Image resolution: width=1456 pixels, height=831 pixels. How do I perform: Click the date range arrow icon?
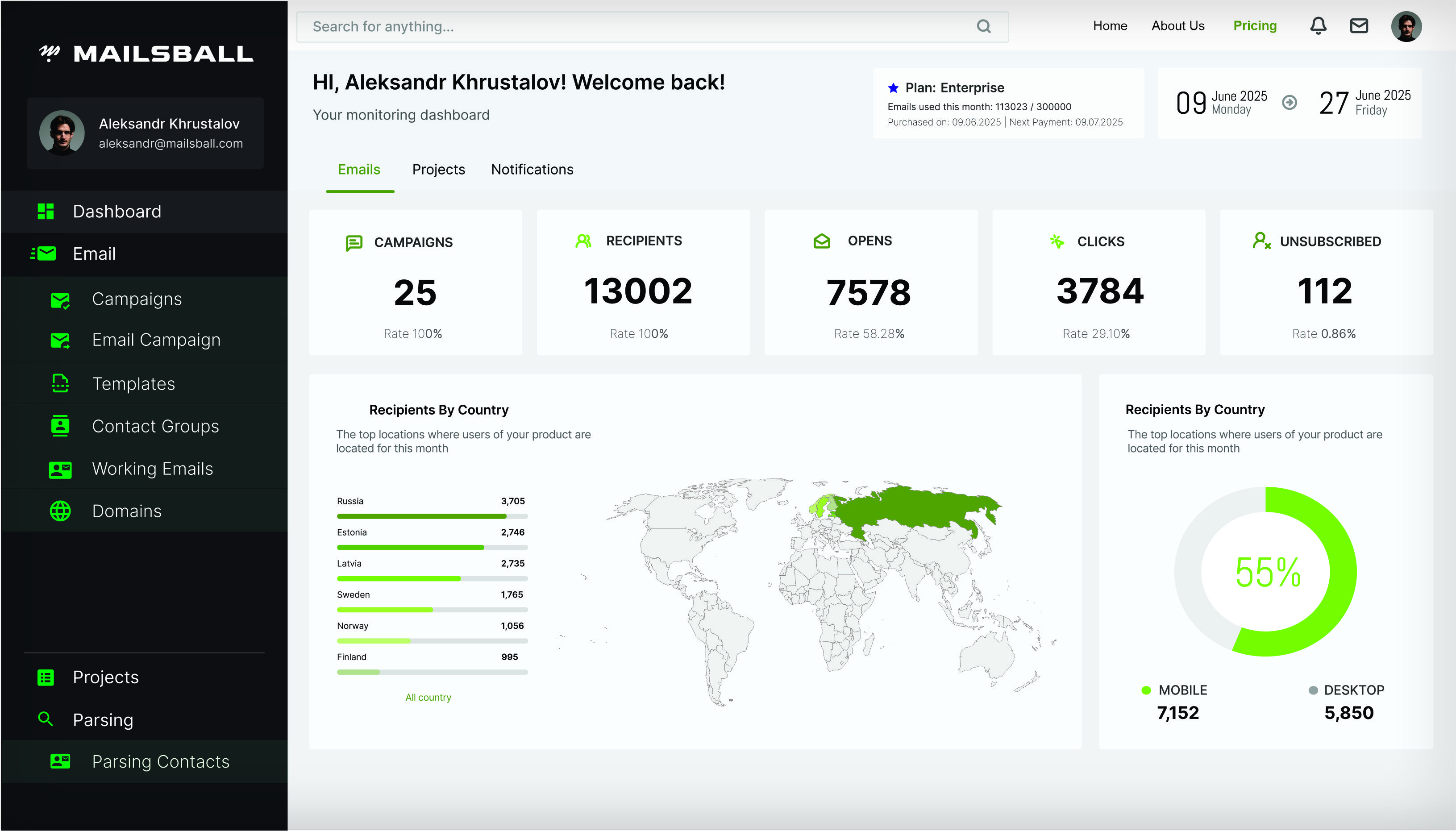(1290, 103)
